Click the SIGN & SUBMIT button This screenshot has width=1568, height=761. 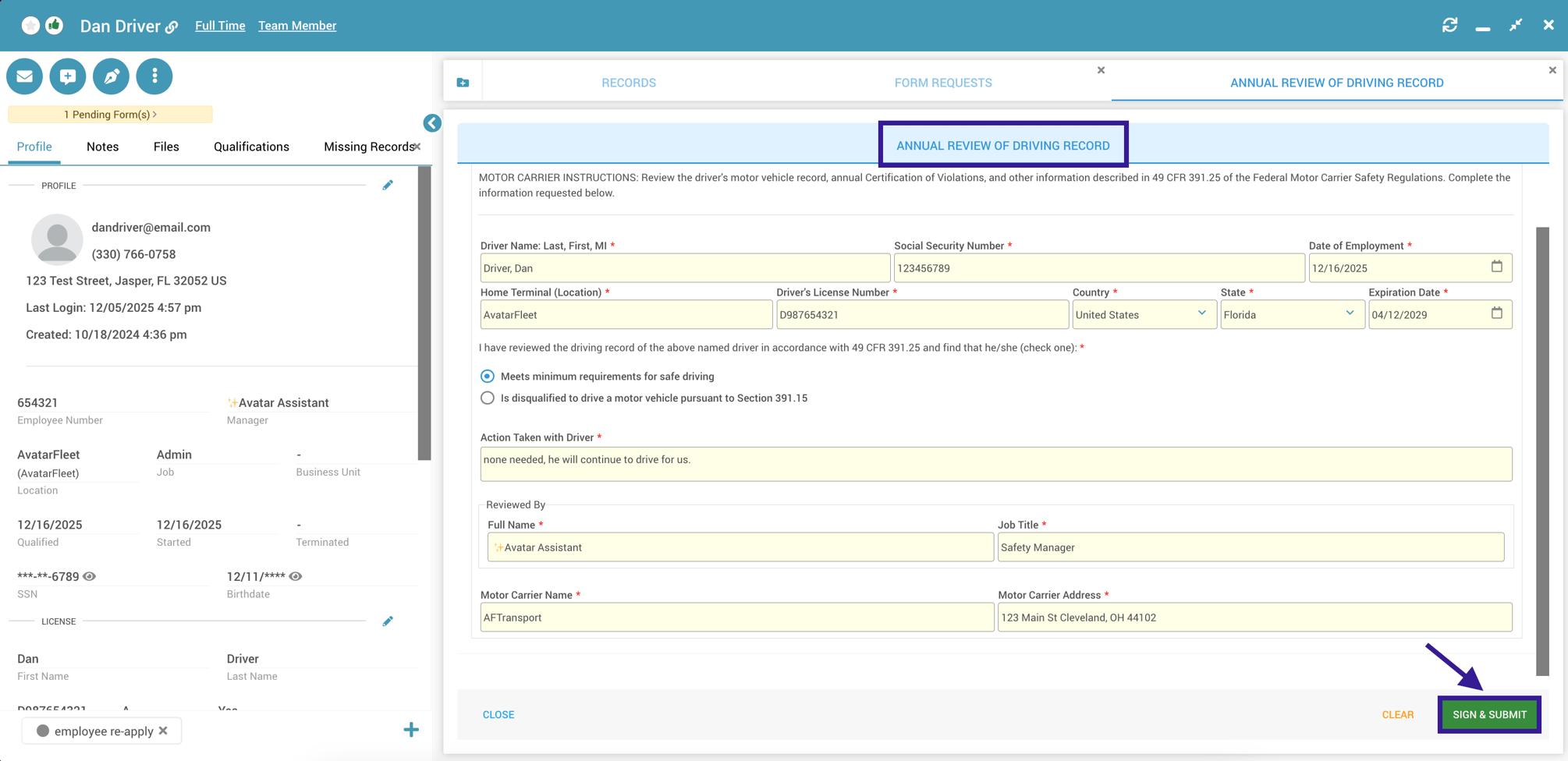click(1489, 714)
